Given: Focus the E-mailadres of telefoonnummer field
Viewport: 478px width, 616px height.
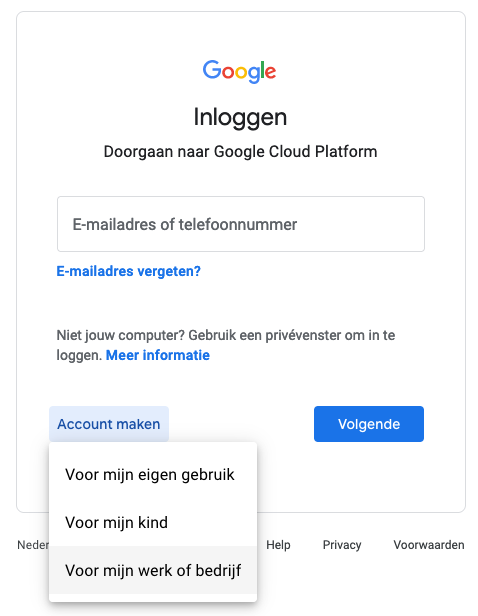Looking at the screenshot, I should 241,224.
